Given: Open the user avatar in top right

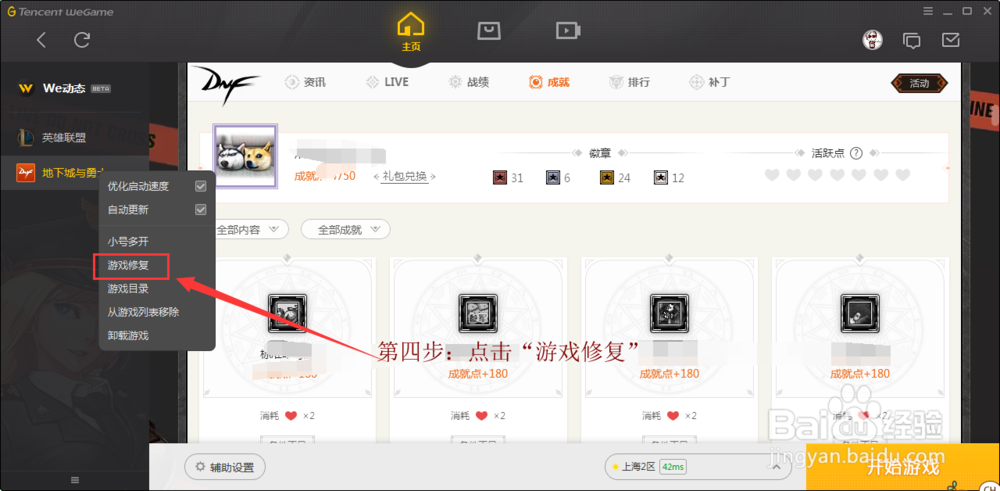Looking at the screenshot, I should [873, 40].
